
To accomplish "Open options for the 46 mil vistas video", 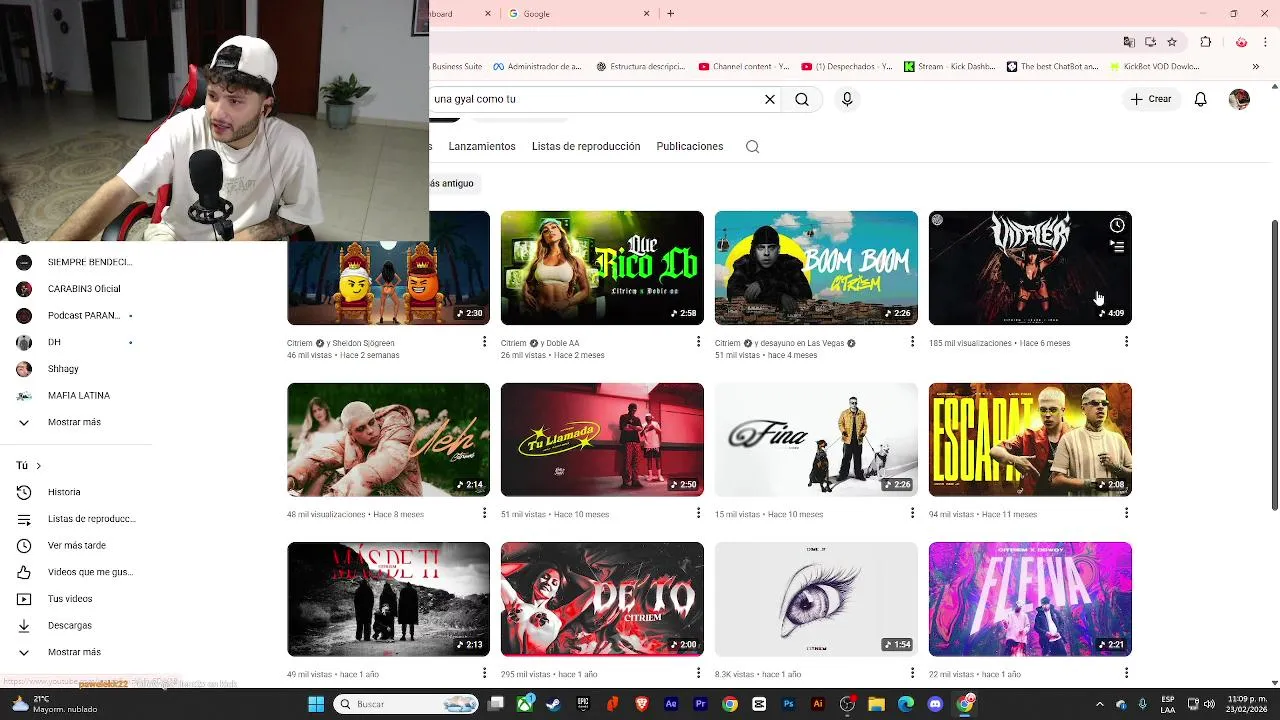I will pyautogui.click(x=484, y=342).
